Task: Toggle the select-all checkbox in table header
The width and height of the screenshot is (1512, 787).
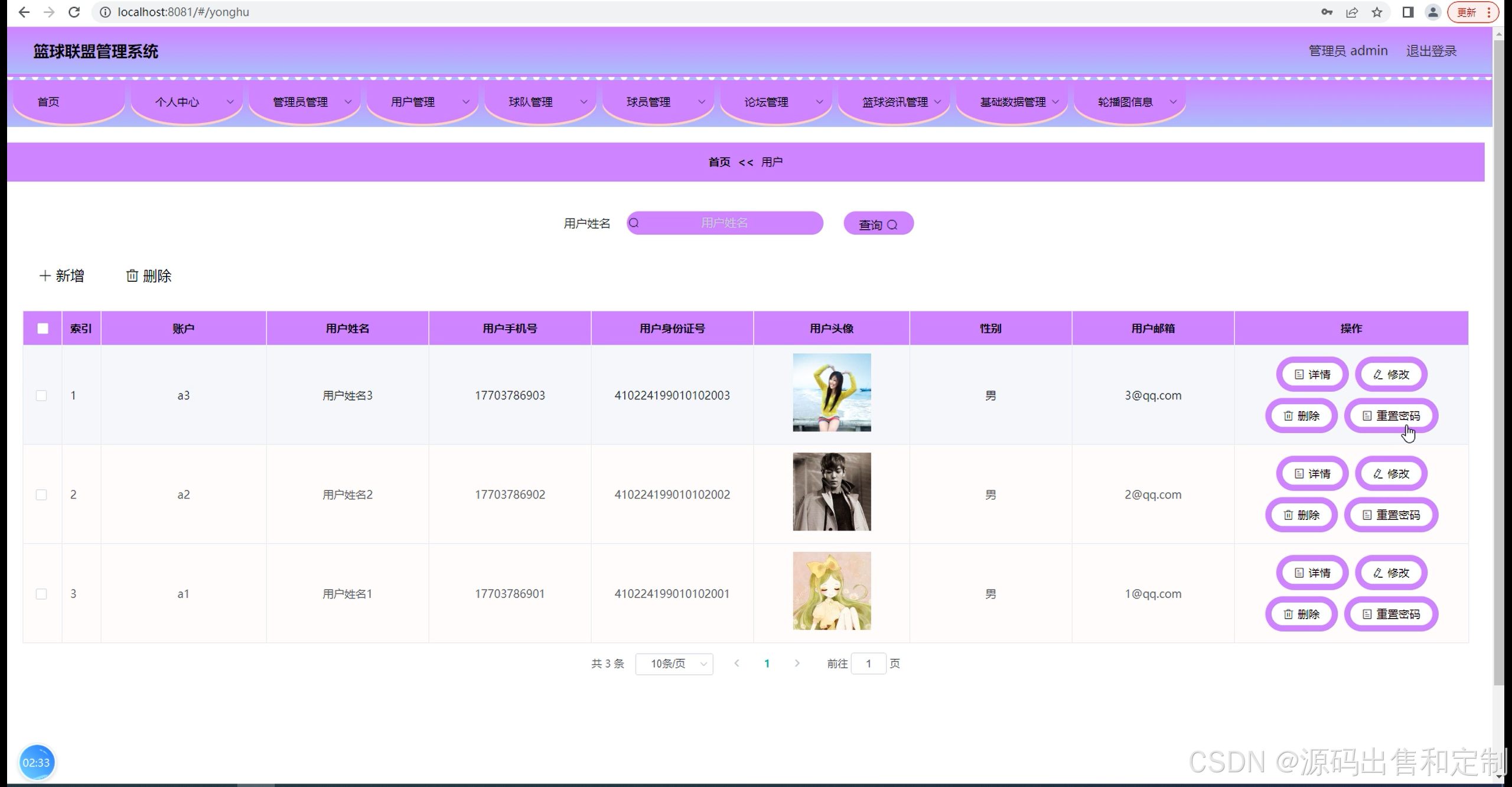Action: [x=43, y=329]
